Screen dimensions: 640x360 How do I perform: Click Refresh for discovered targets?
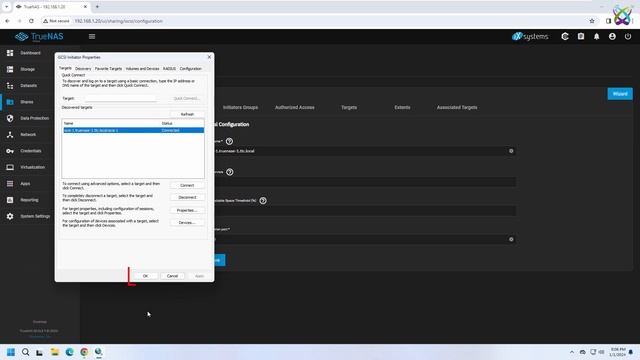click(x=187, y=114)
